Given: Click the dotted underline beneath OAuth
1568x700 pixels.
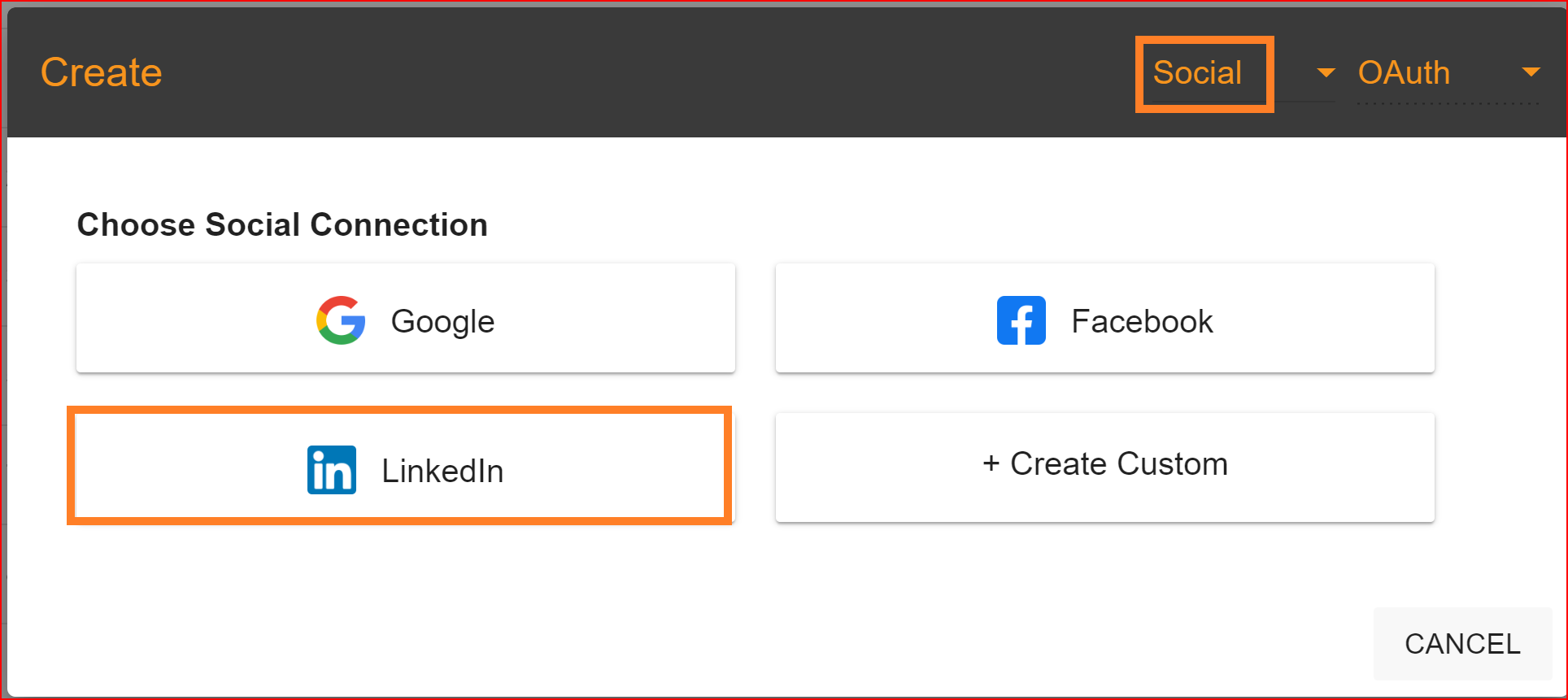Looking at the screenshot, I should [1448, 103].
